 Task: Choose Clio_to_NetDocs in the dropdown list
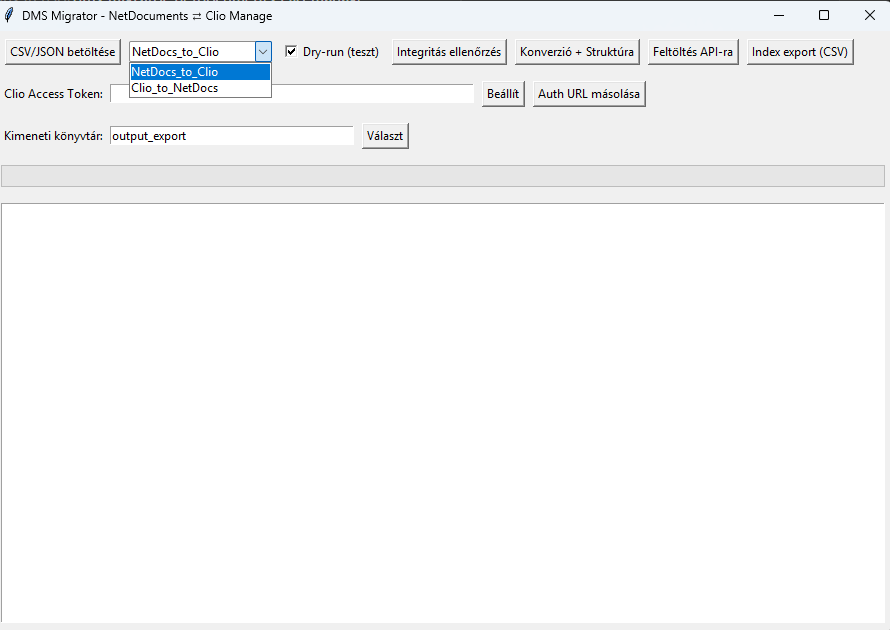(200, 88)
